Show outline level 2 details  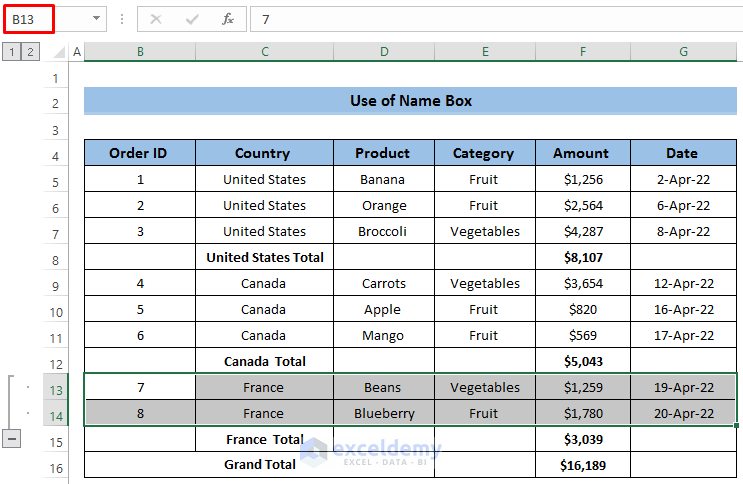30,52
